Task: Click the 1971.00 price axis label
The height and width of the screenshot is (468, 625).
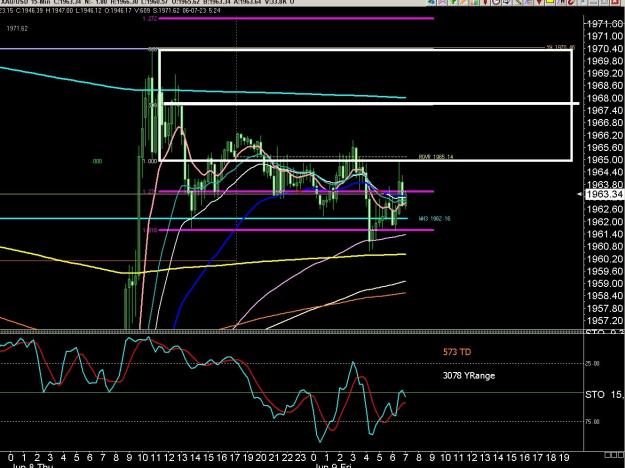Action: 605,36
